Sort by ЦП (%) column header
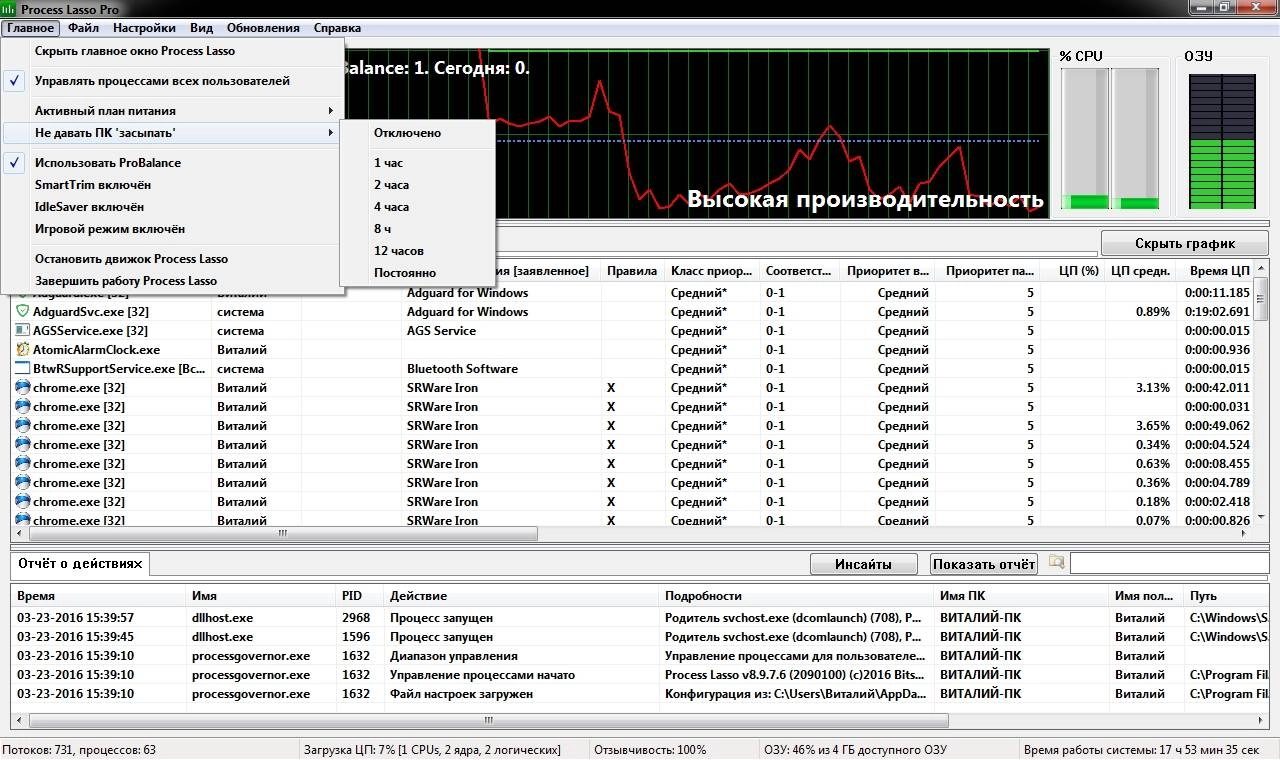Screen dimensions: 1280x760 (x=1071, y=271)
